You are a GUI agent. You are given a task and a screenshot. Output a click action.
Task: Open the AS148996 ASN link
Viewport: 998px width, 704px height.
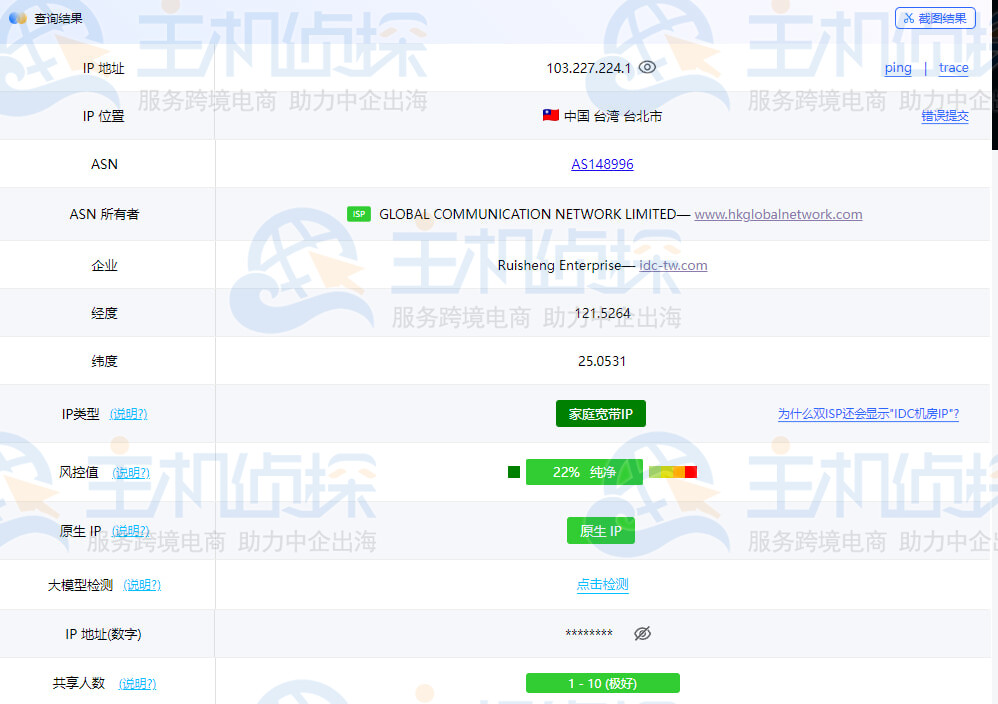tap(602, 164)
